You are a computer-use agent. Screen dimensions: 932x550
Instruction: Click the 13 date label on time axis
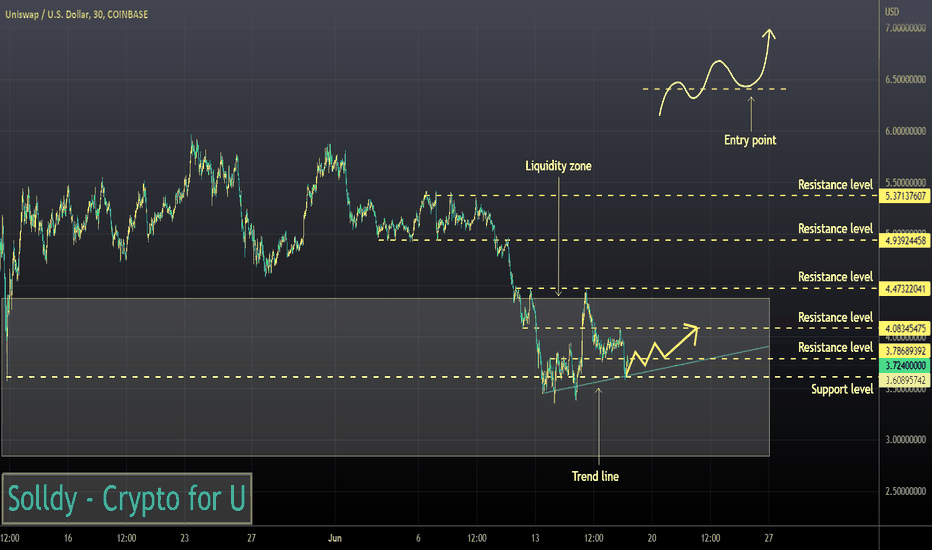pos(535,538)
